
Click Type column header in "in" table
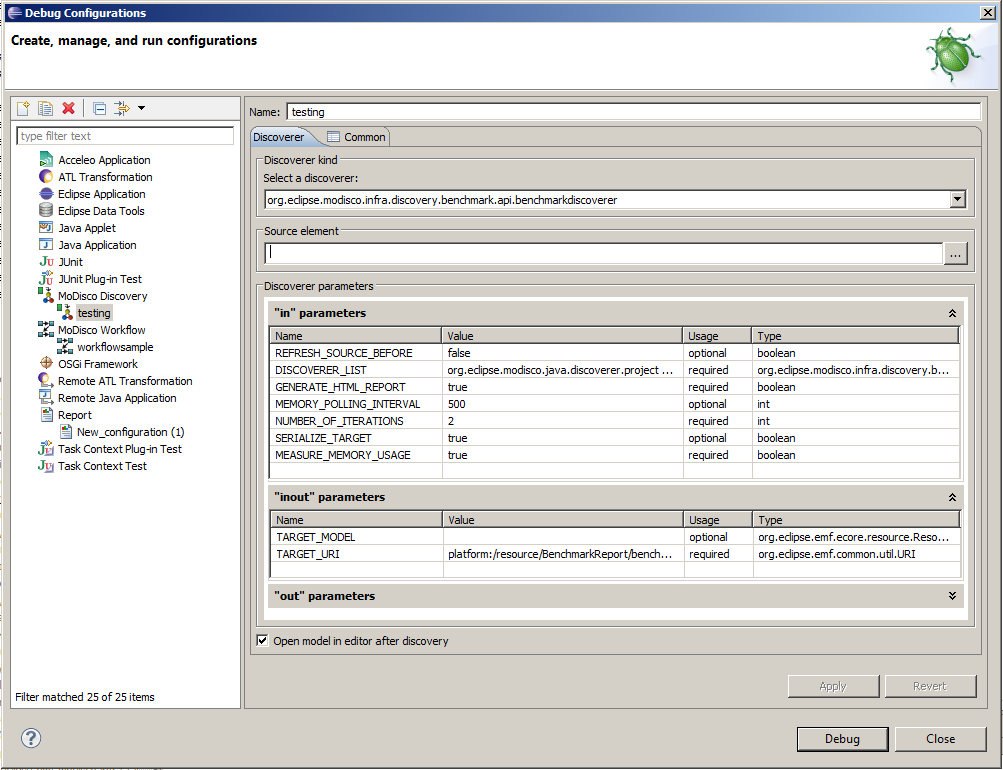(x=855, y=336)
